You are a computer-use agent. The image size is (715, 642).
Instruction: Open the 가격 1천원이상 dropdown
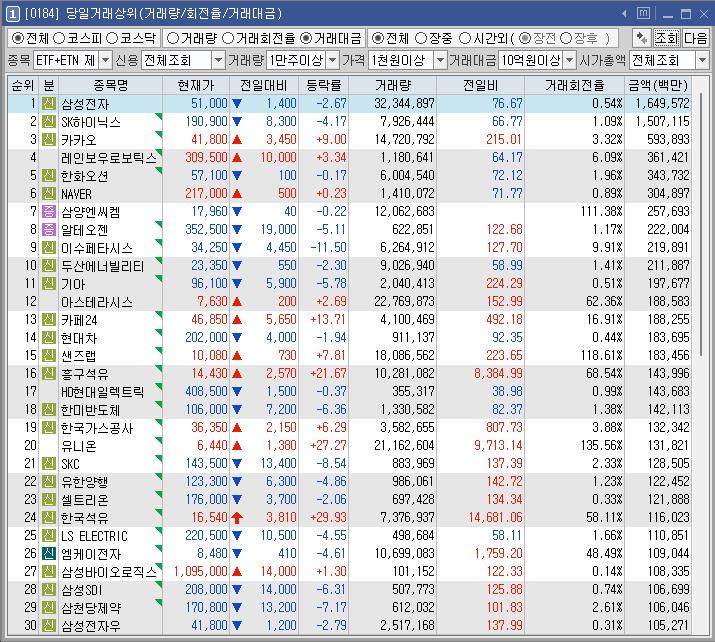[x=440, y=60]
